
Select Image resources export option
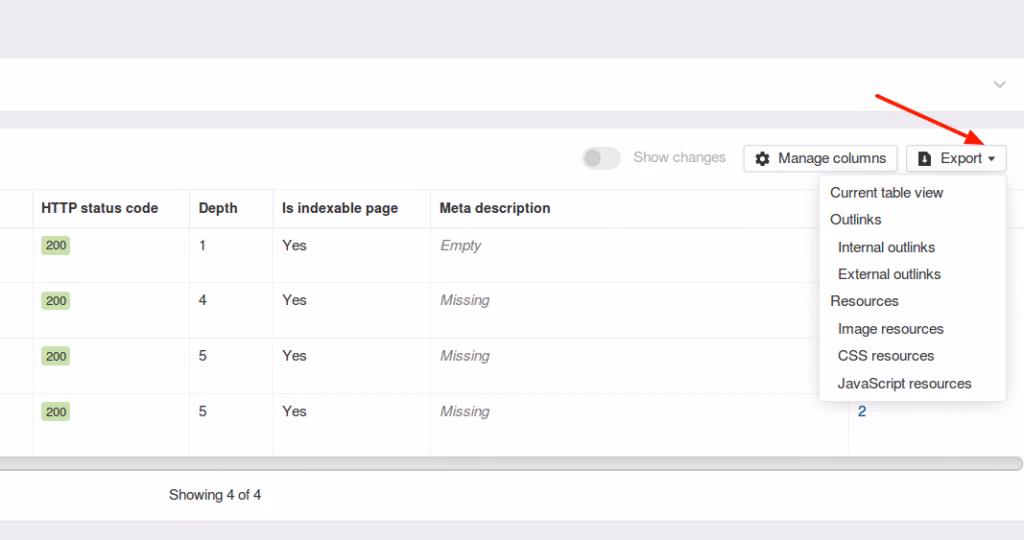click(890, 329)
